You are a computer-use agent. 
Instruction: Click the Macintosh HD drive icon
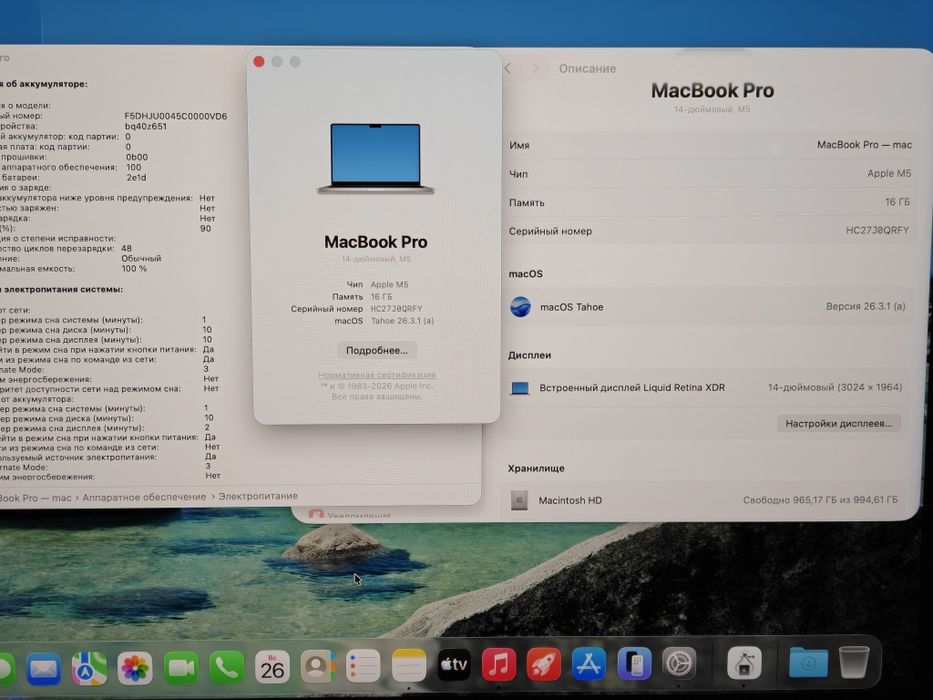[519, 500]
